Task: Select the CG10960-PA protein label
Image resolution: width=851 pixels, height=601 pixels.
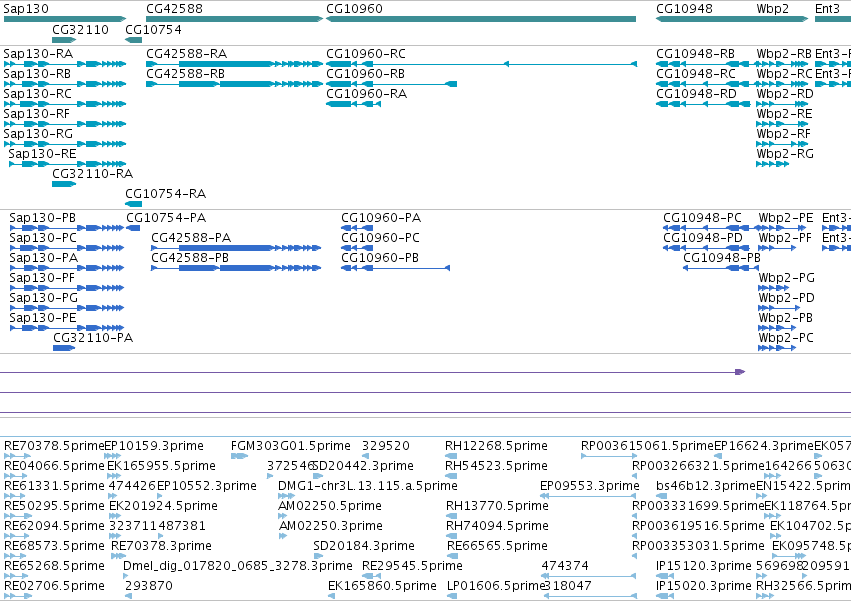Action: click(x=381, y=218)
